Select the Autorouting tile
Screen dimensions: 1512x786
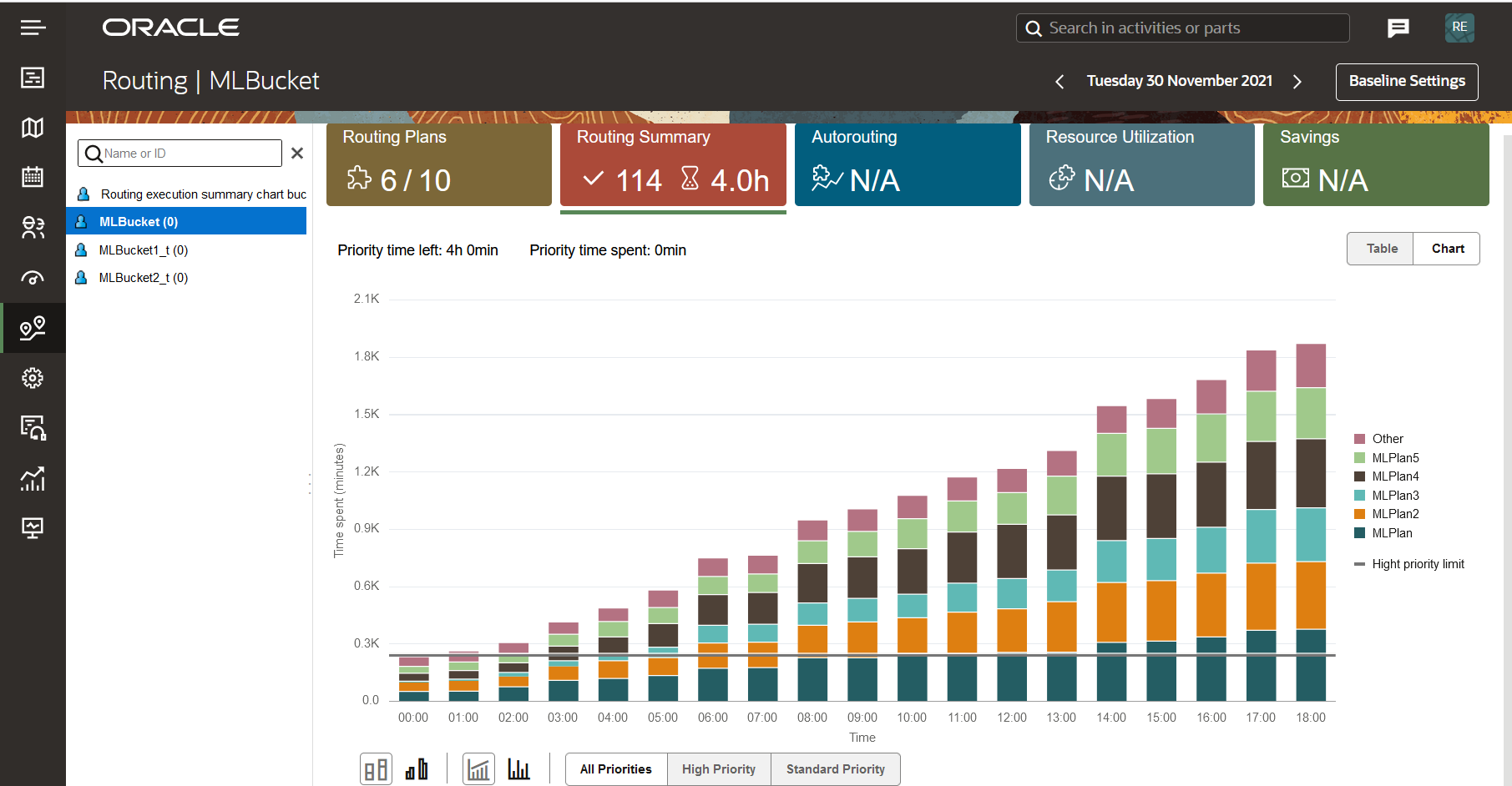pyautogui.click(x=908, y=164)
